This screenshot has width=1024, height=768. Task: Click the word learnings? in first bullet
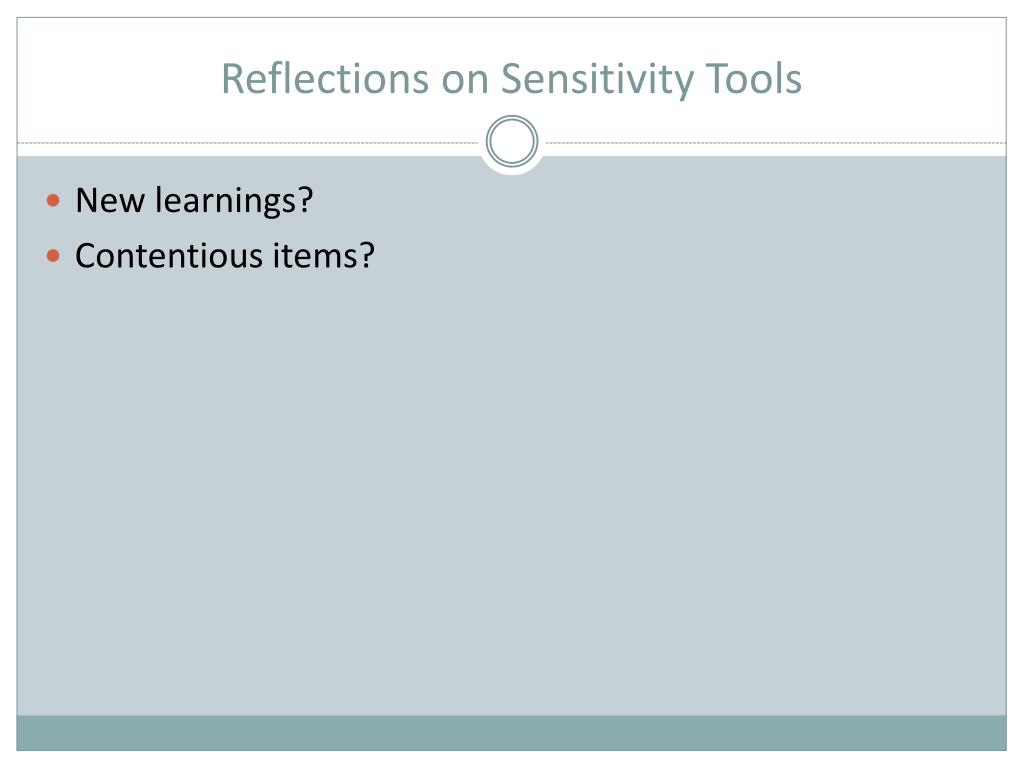pos(234,201)
